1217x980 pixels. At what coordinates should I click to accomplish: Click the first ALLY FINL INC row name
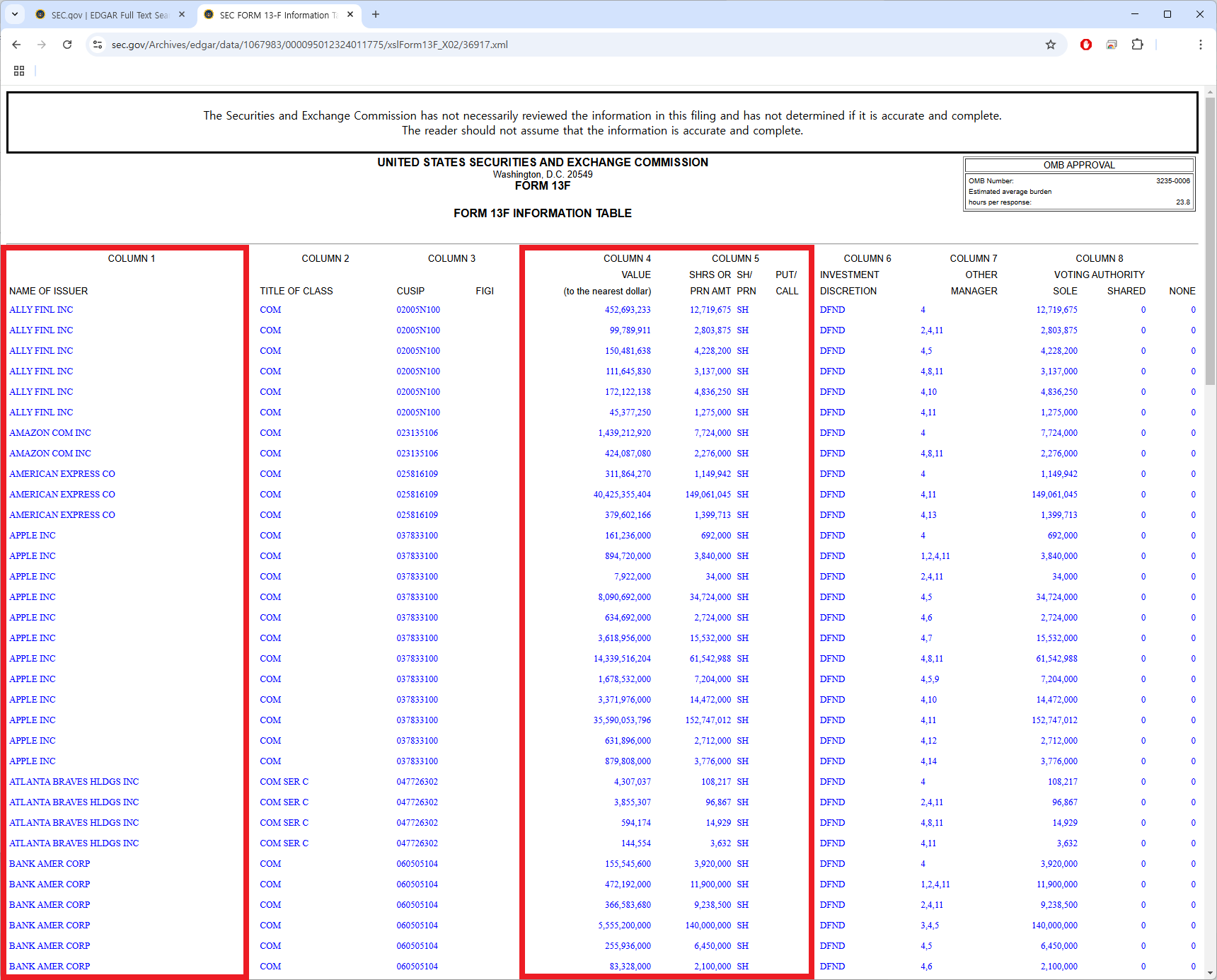pyautogui.click(x=41, y=310)
